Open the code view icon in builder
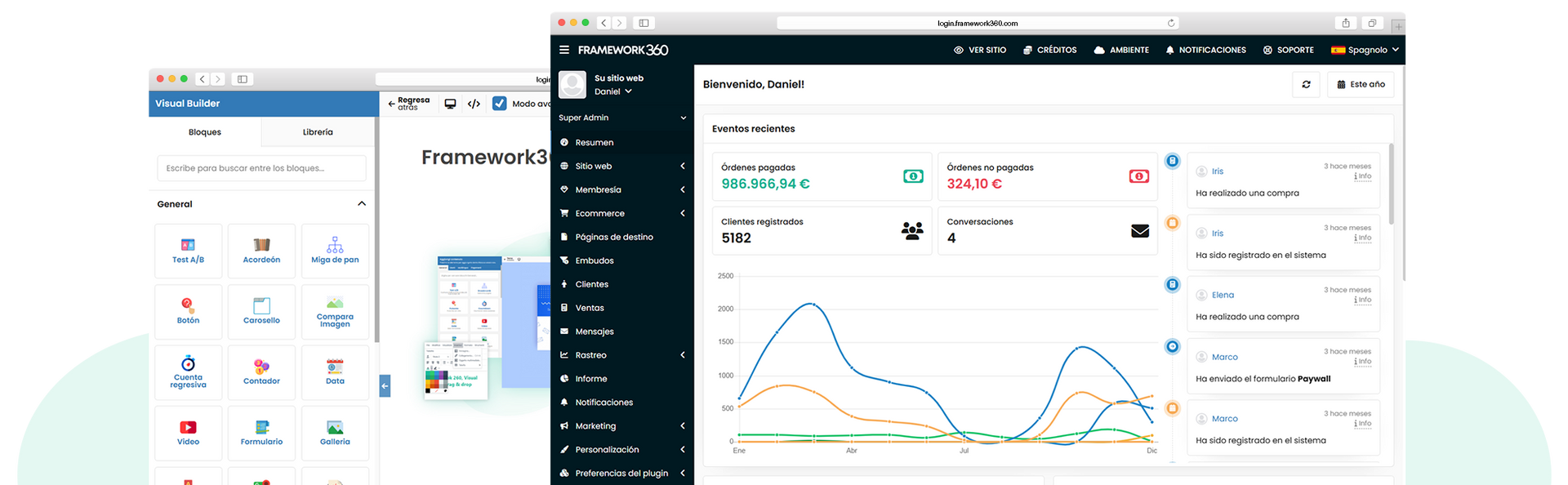Image resolution: width=1568 pixels, height=485 pixels. click(x=474, y=104)
